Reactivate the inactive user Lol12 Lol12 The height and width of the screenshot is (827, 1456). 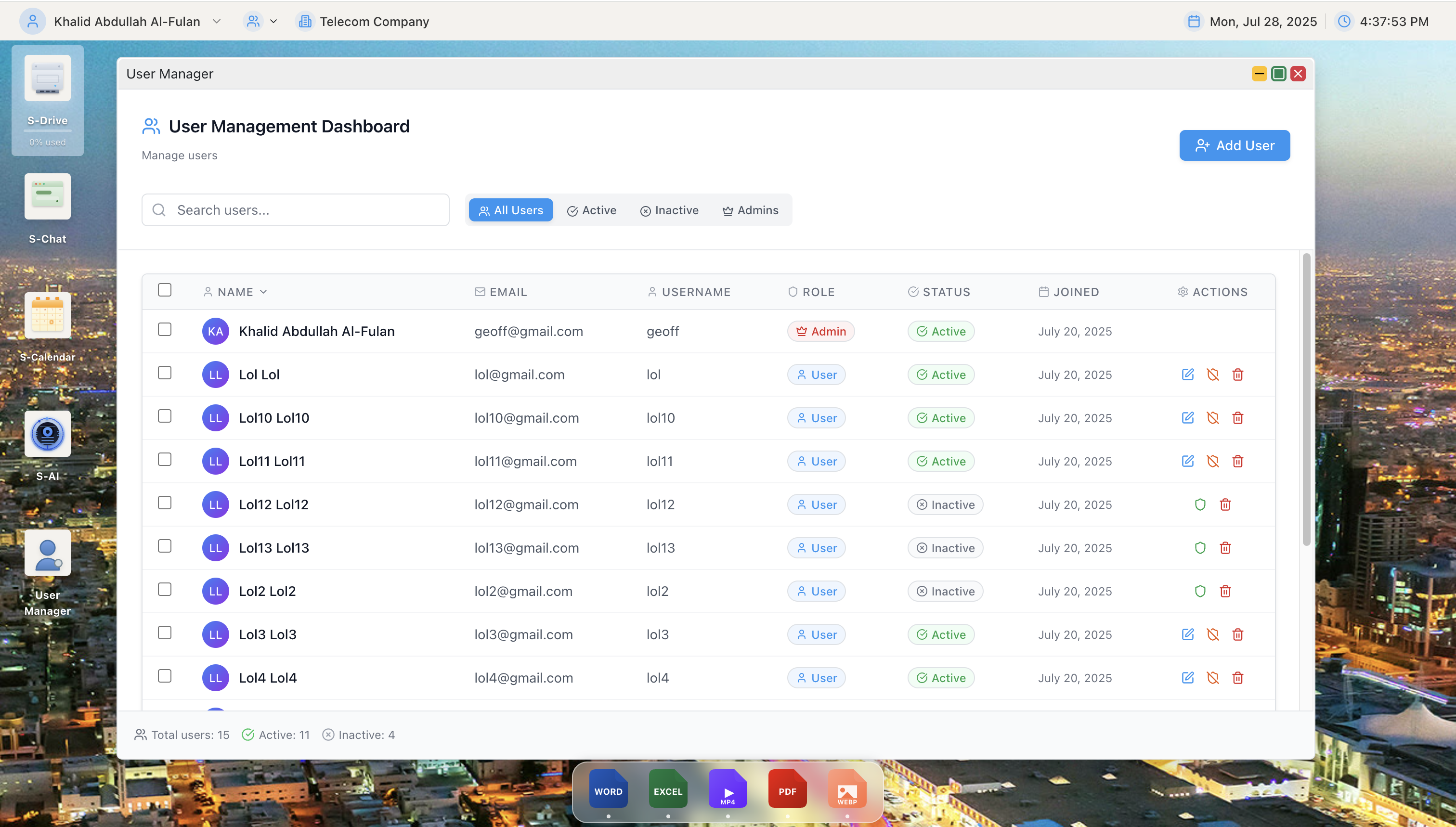click(x=1200, y=504)
